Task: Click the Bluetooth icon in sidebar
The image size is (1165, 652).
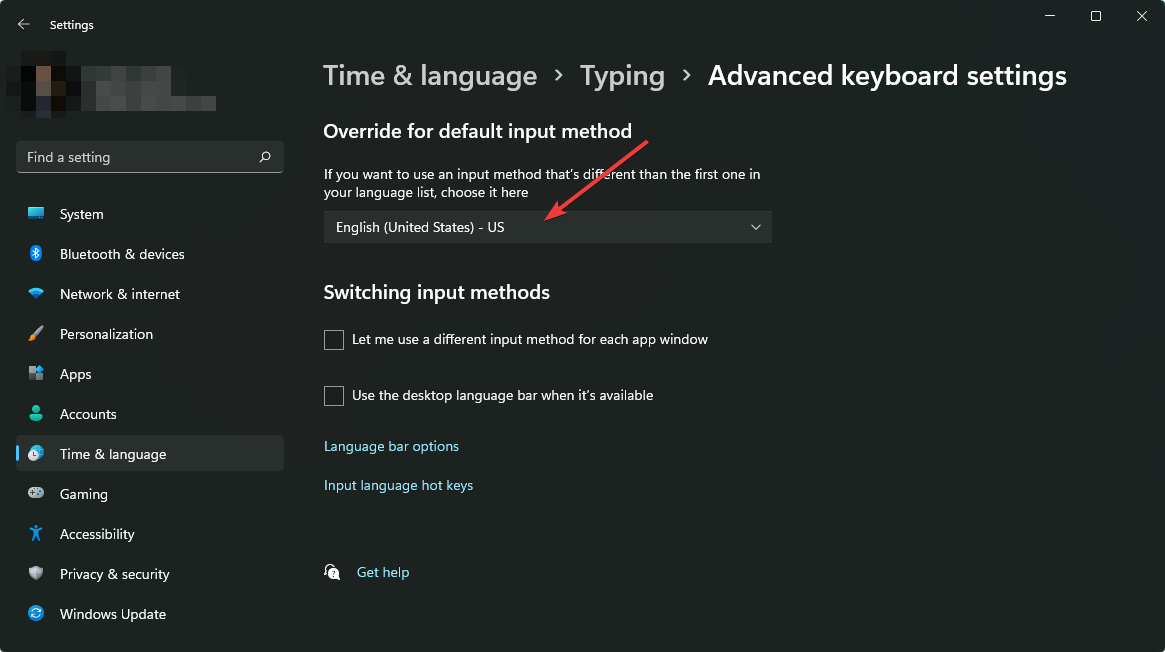Action: click(x=36, y=253)
